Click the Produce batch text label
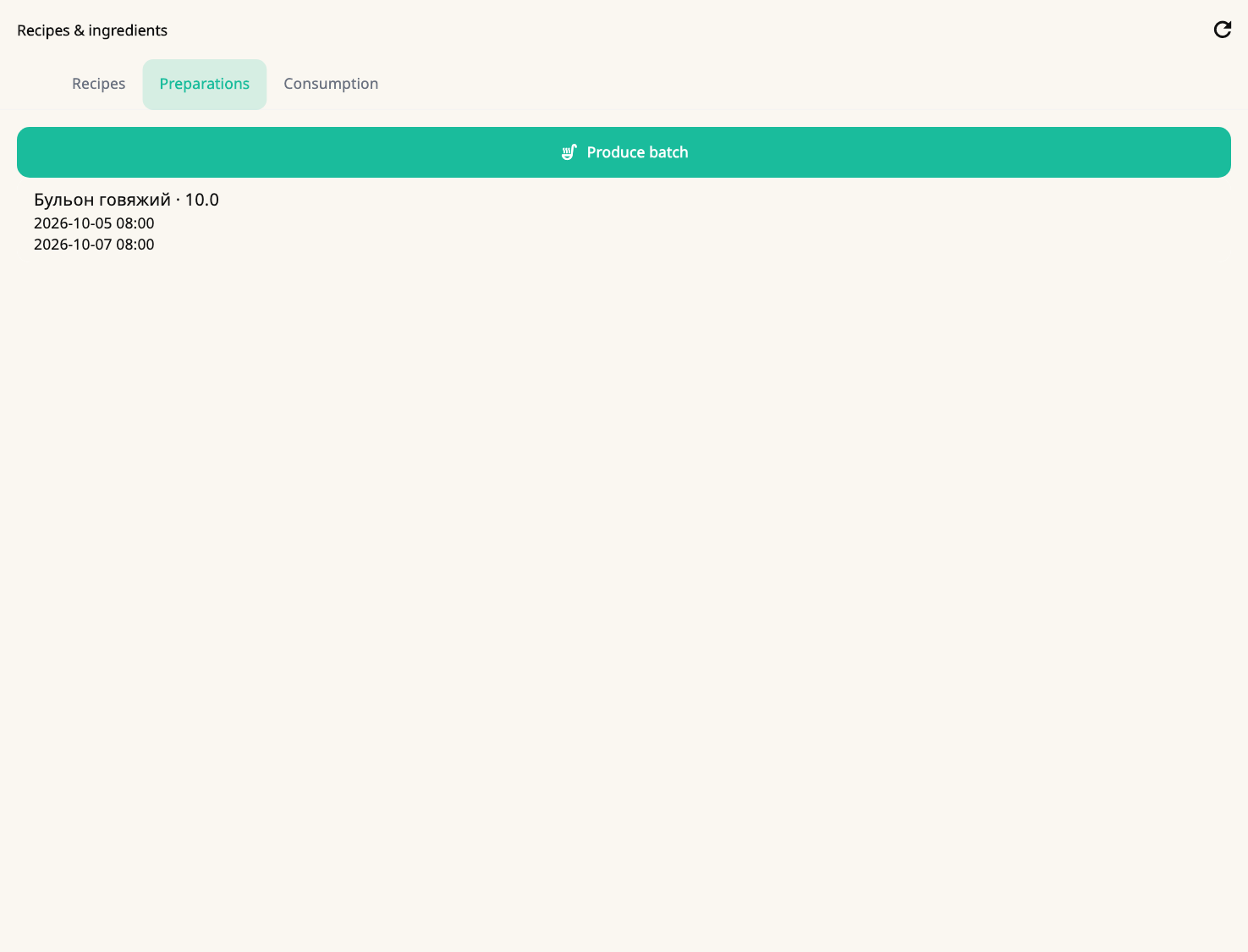This screenshot has width=1248, height=952. (x=637, y=152)
